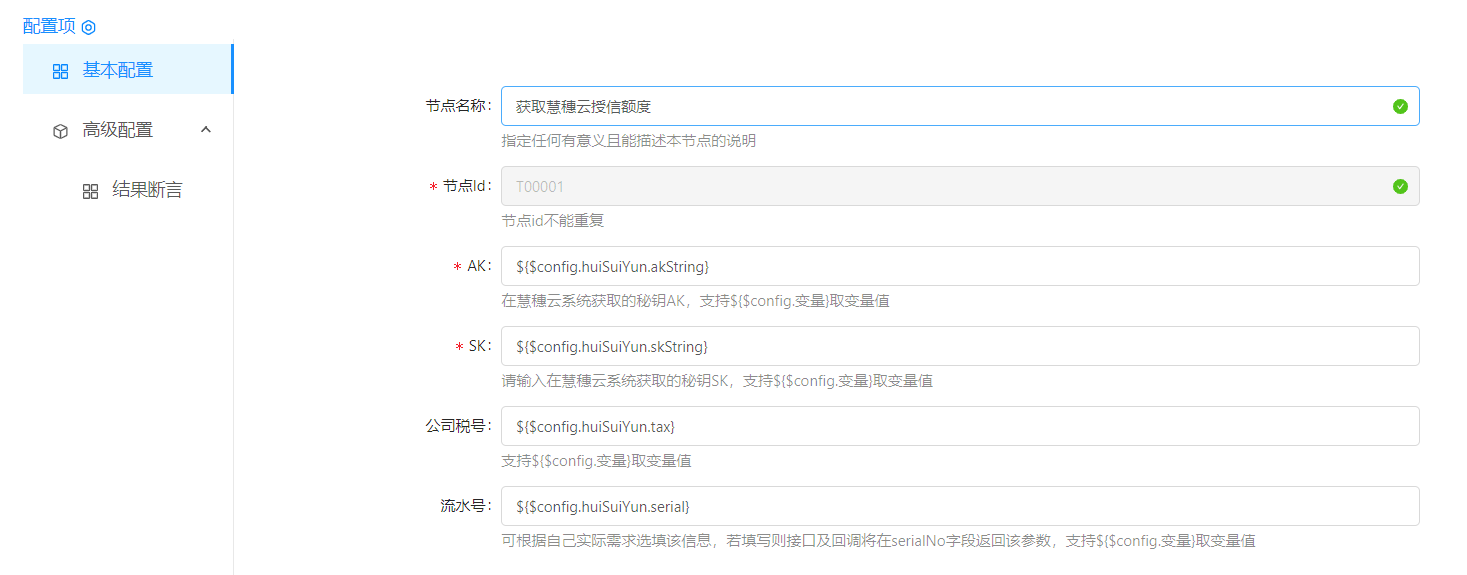The image size is (1467, 575).
Task: Click the required AK field label
Action: coord(474,266)
